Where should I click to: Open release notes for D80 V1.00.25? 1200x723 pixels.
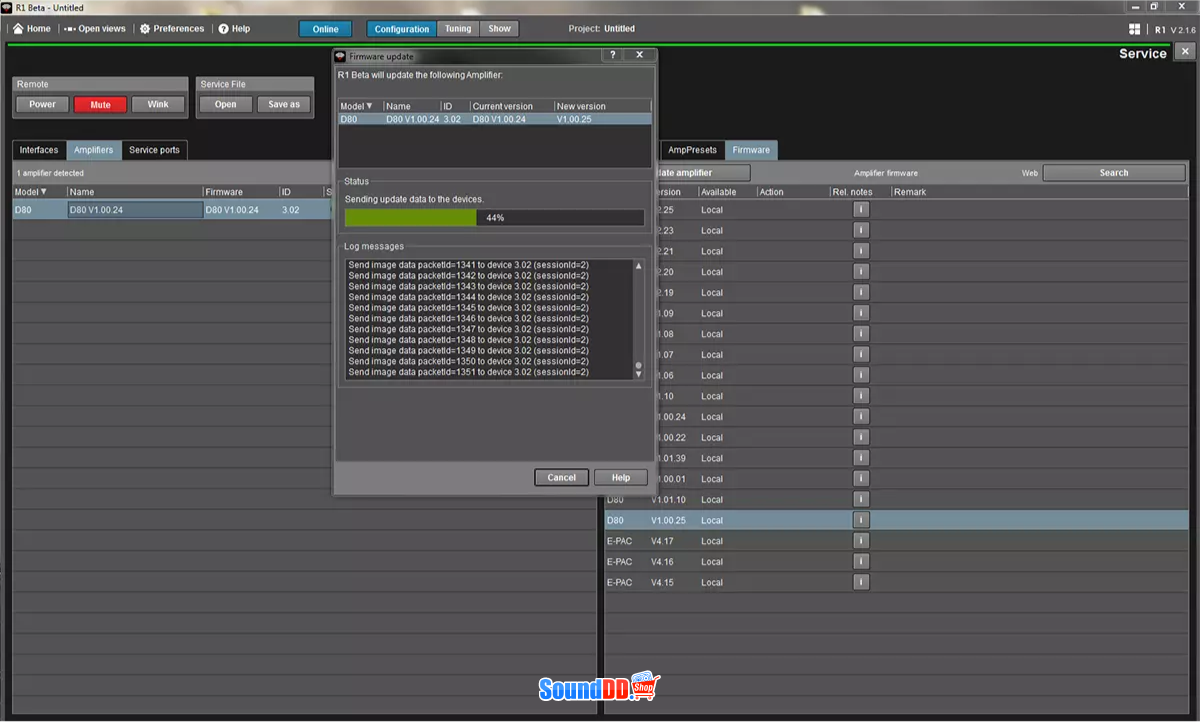(x=861, y=520)
